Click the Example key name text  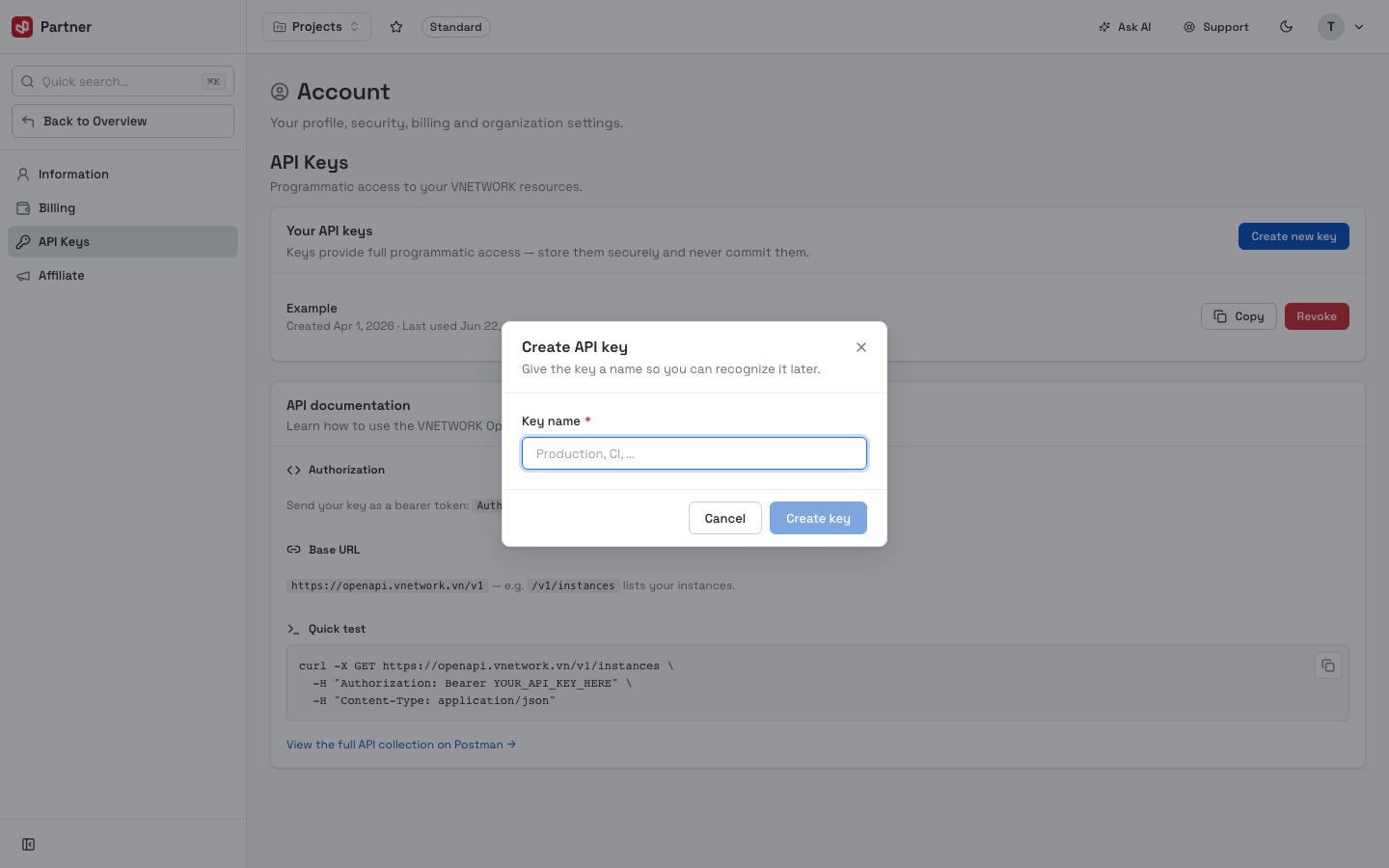coord(312,309)
